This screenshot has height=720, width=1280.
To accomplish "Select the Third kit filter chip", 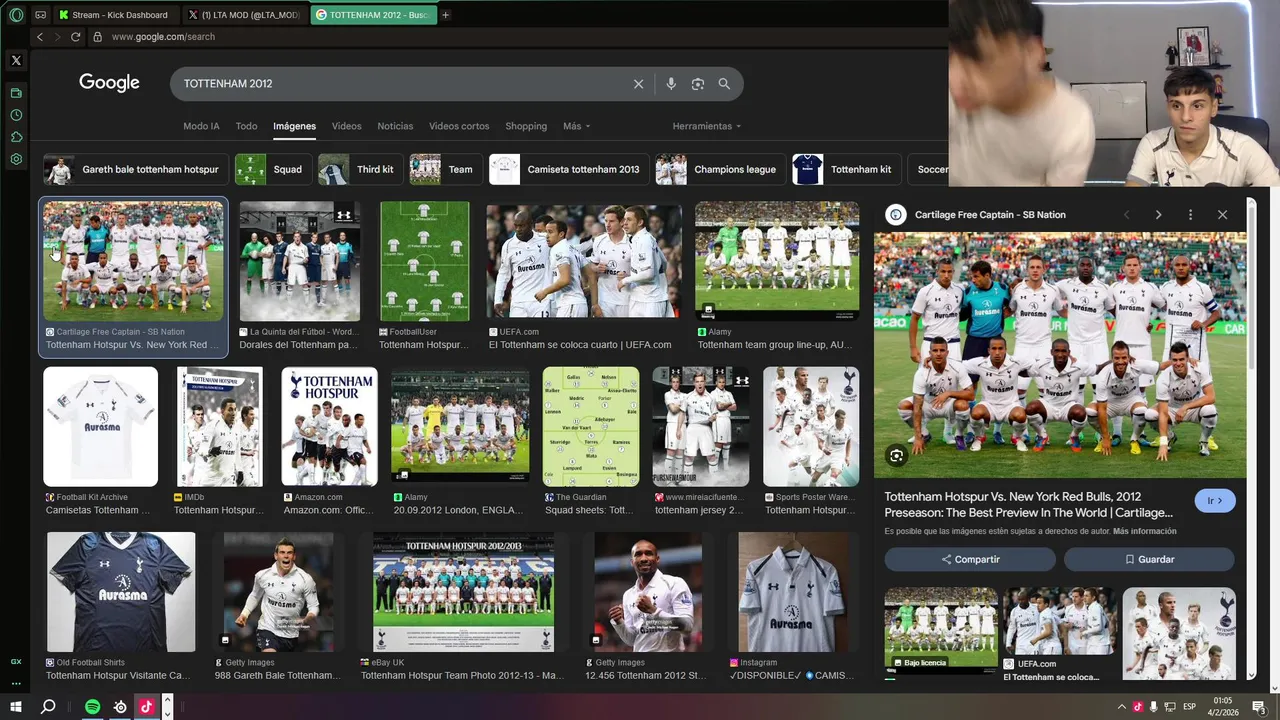I will [361, 170].
